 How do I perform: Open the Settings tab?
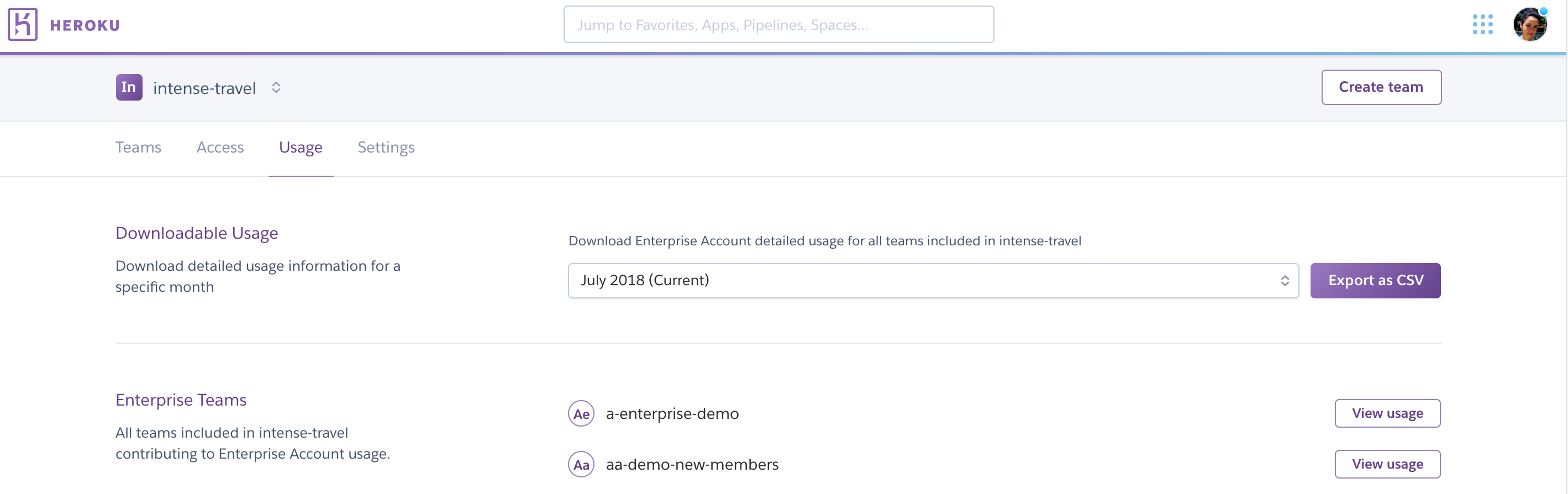pyautogui.click(x=386, y=148)
